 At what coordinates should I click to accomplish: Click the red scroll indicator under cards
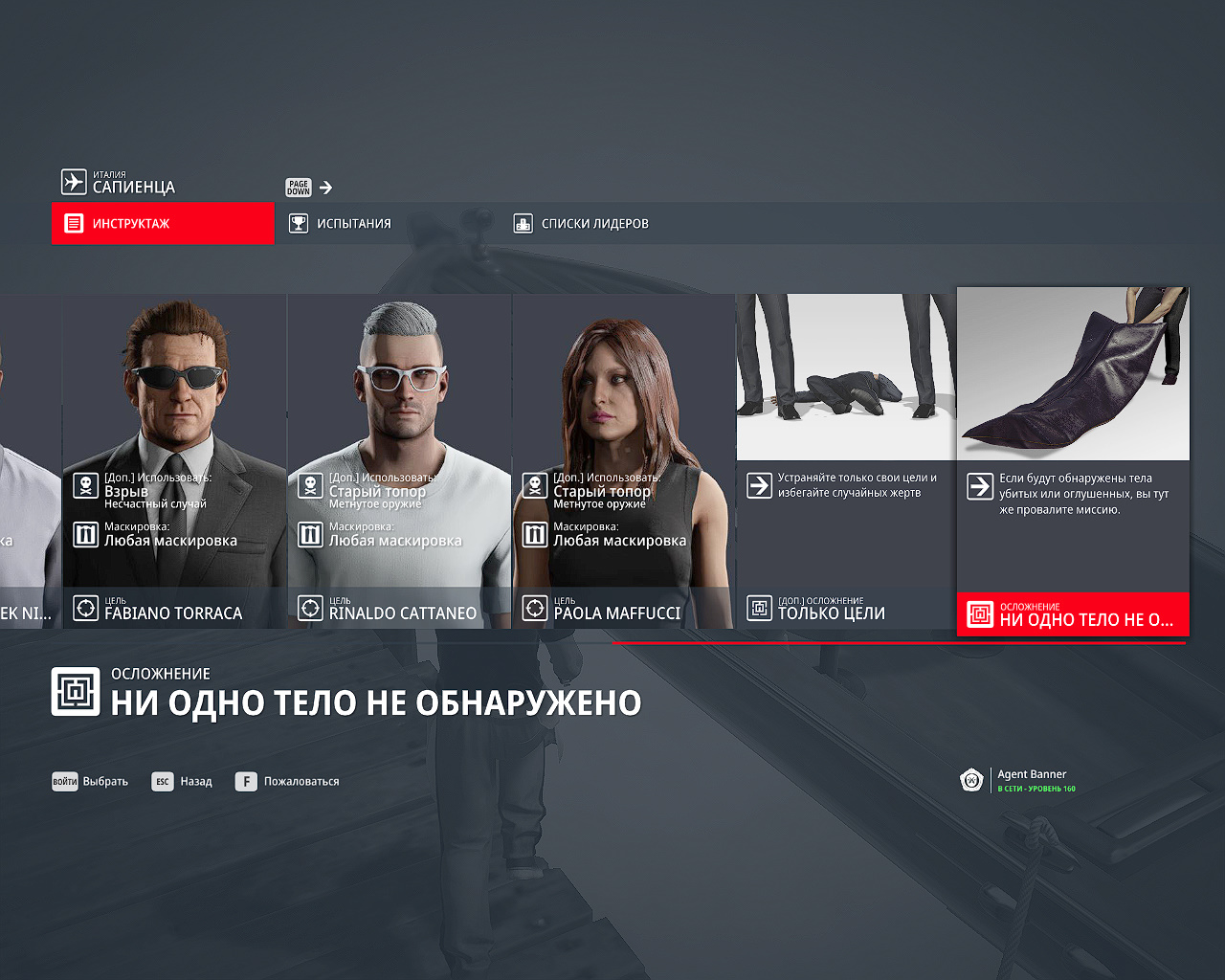pyautogui.click(x=899, y=643)
